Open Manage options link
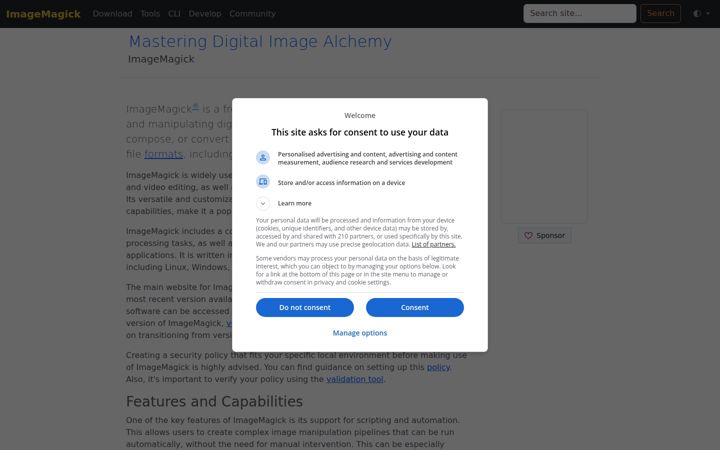 click(x=360, y=333)
